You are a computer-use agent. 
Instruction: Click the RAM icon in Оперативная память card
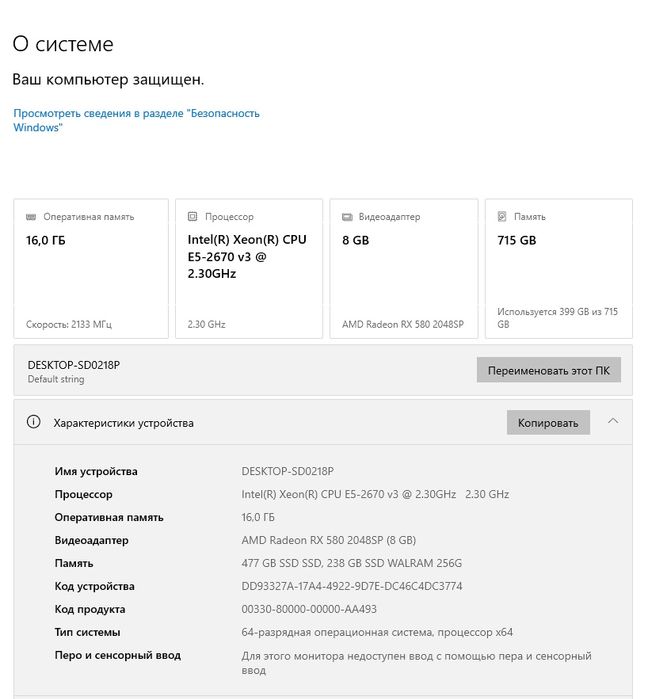tap(31, 217)
